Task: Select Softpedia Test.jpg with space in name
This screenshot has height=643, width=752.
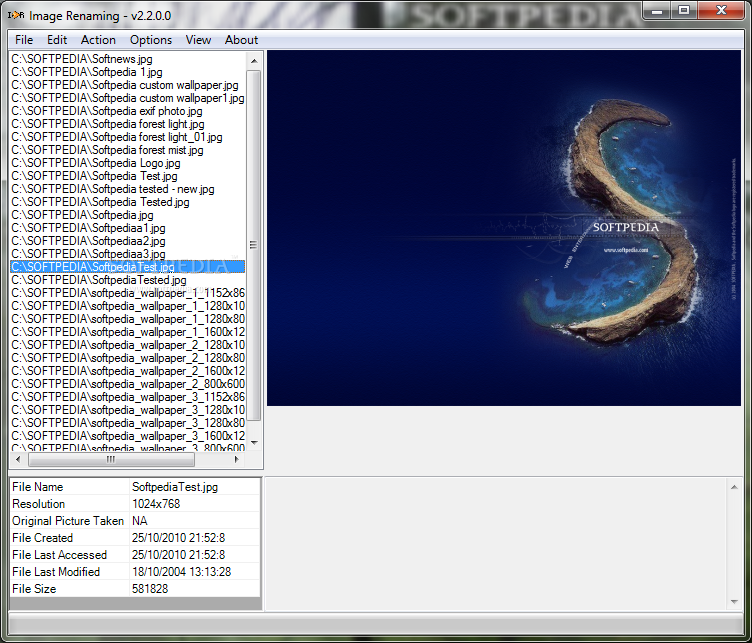Action: click(x=128, y=176)
